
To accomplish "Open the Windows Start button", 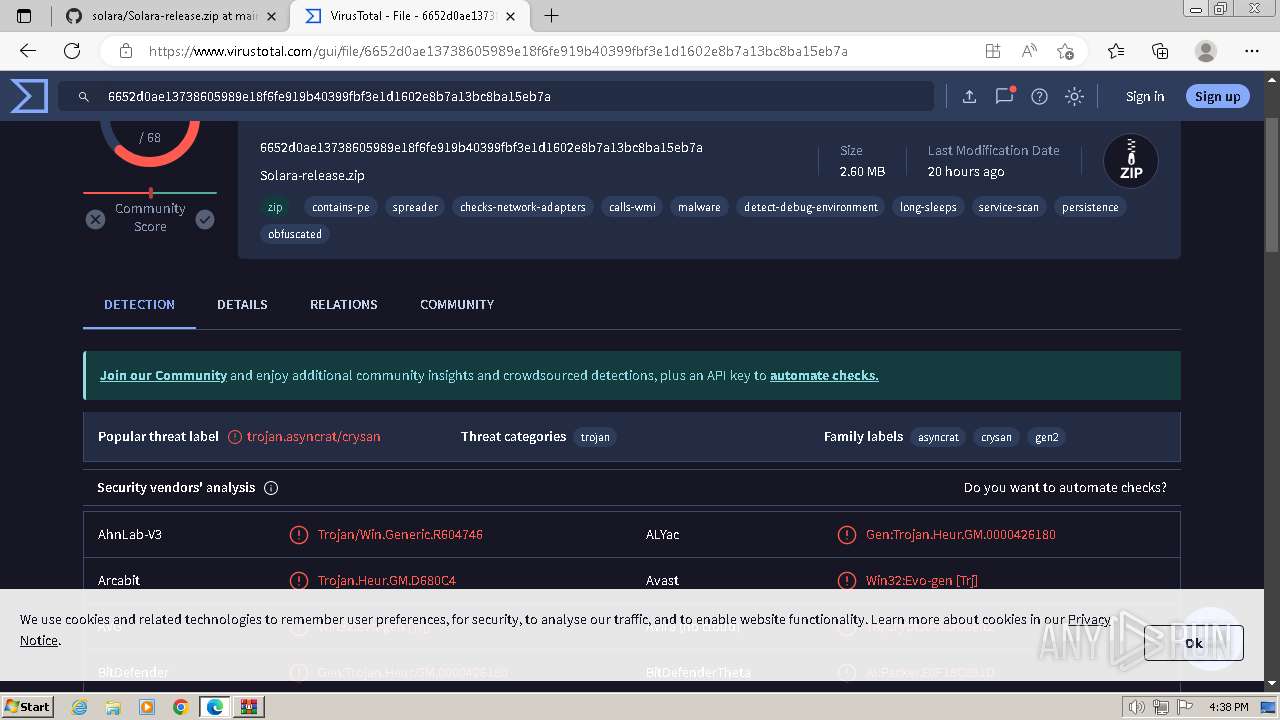I will pyautogui.click(x=27, y=706).
